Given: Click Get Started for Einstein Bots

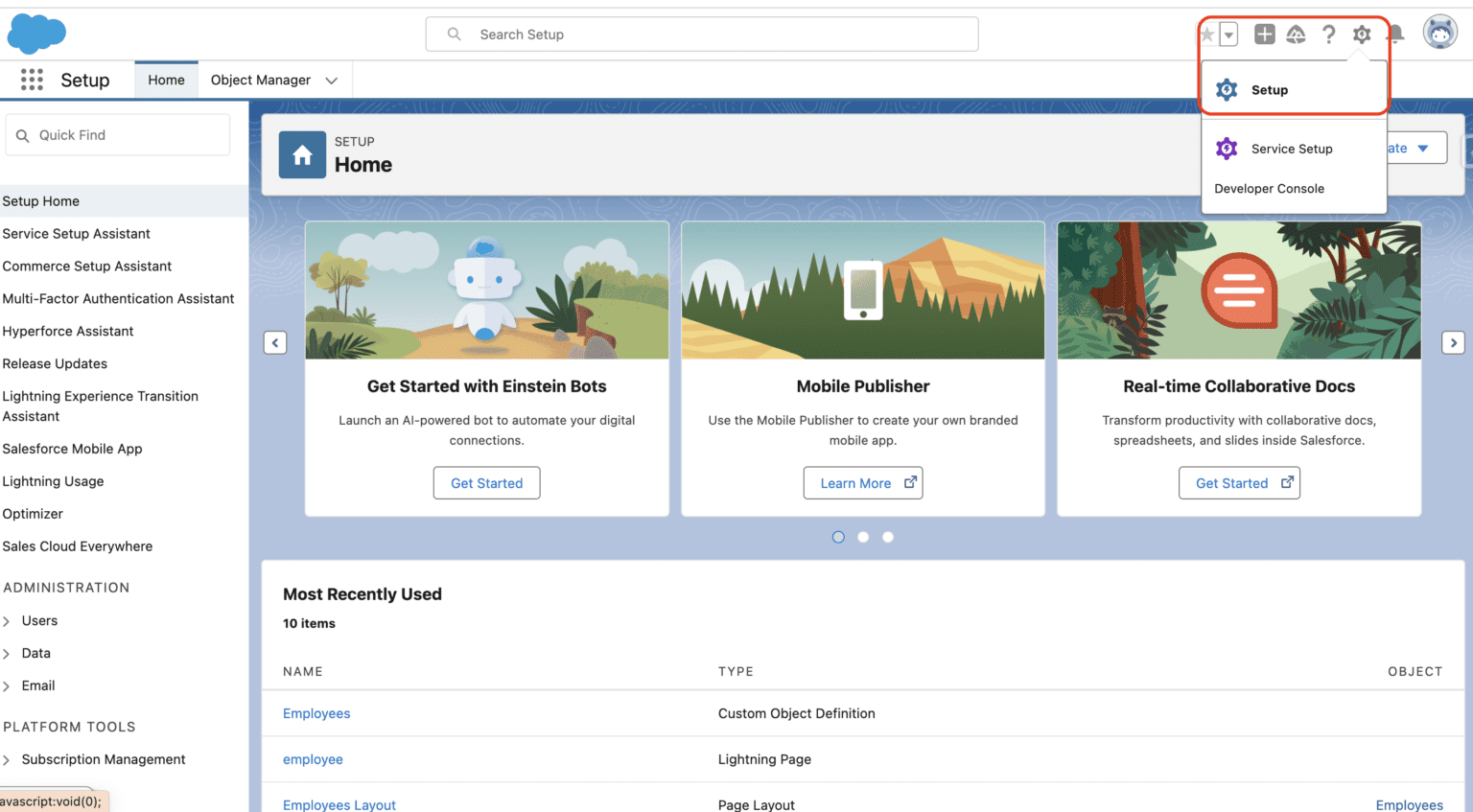Looking at the screenshot, I should [x=486, y=483].
